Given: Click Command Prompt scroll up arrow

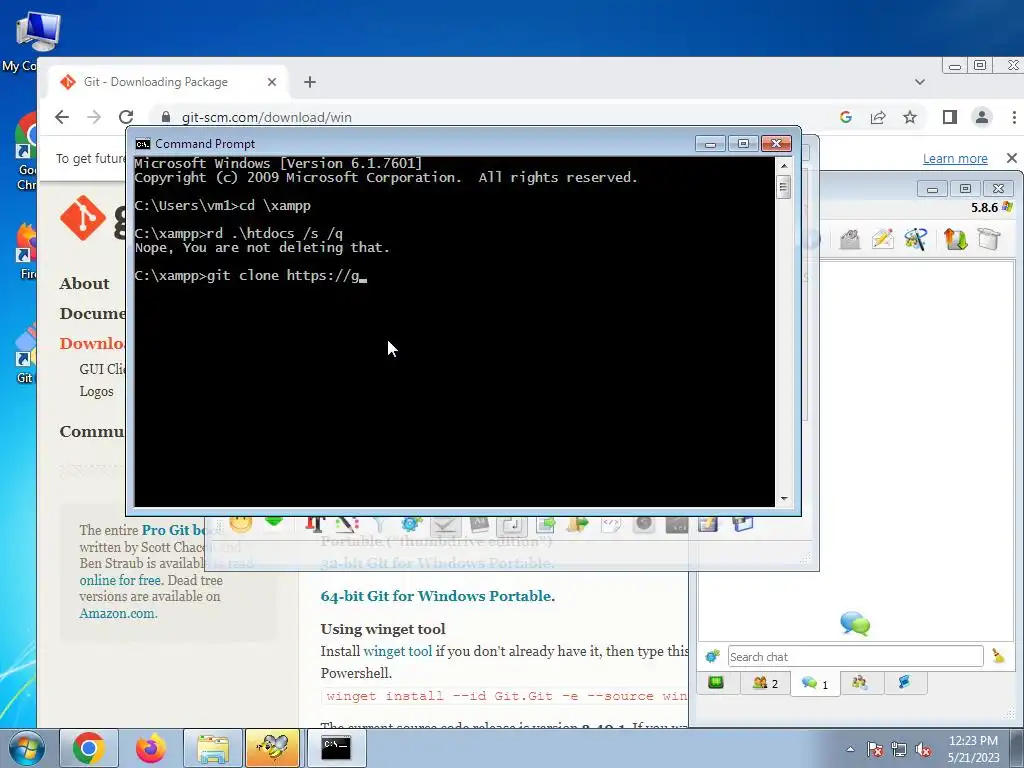Looking at the screenshot, I should (784, 166).
